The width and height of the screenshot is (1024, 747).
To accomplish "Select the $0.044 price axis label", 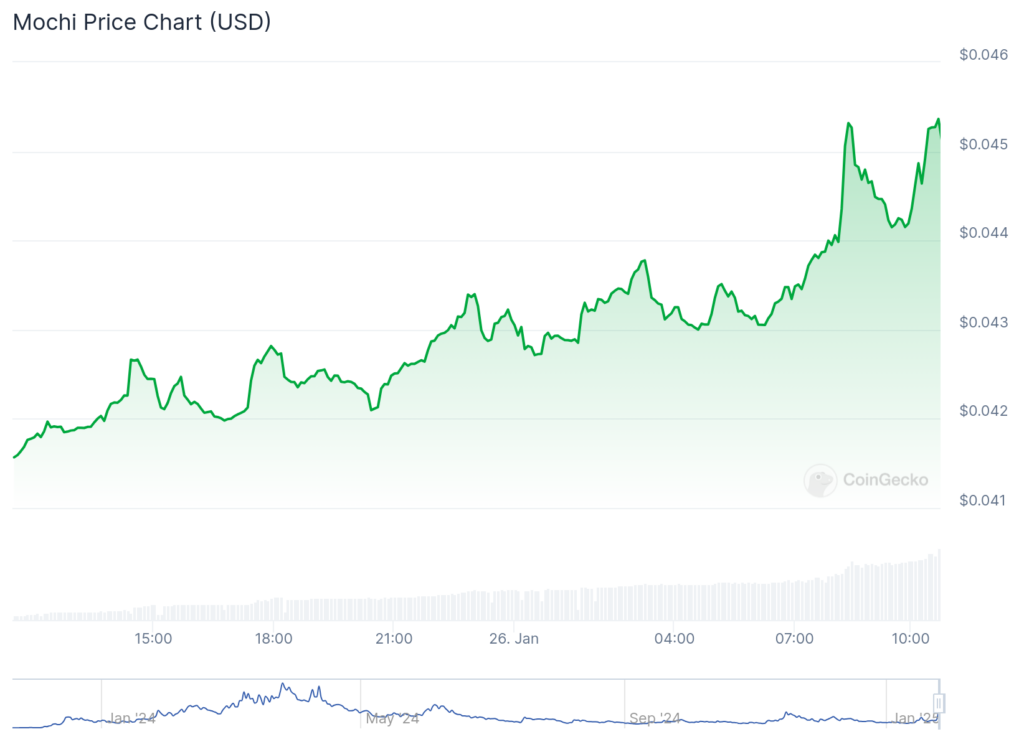I will click(983, 233).
